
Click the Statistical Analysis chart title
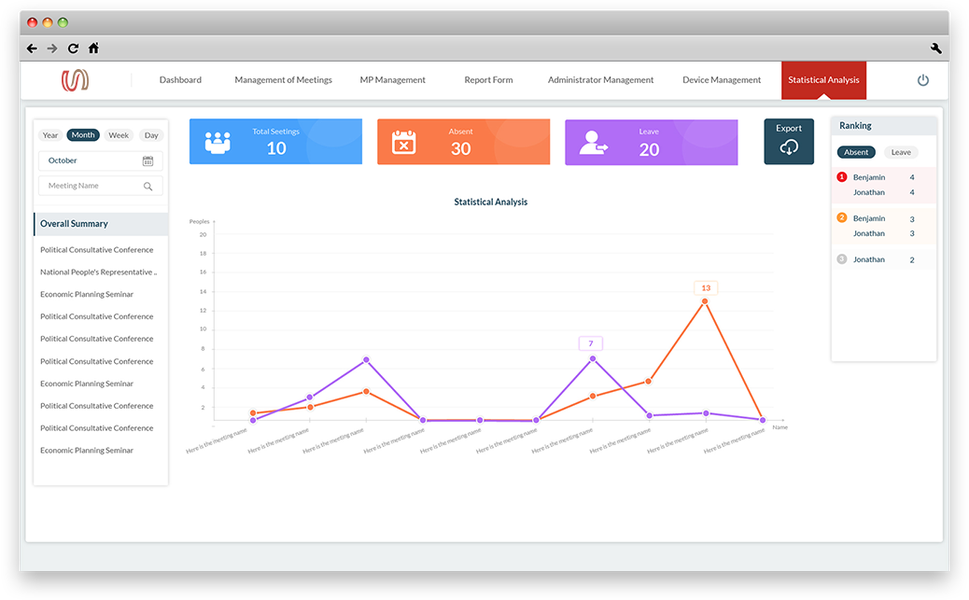point(491,202)
